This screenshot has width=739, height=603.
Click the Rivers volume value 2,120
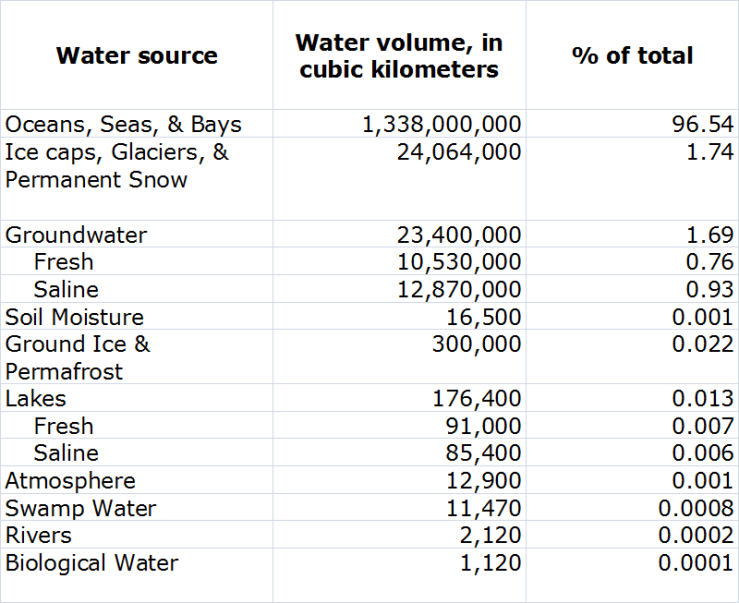(x=490, y=535)
